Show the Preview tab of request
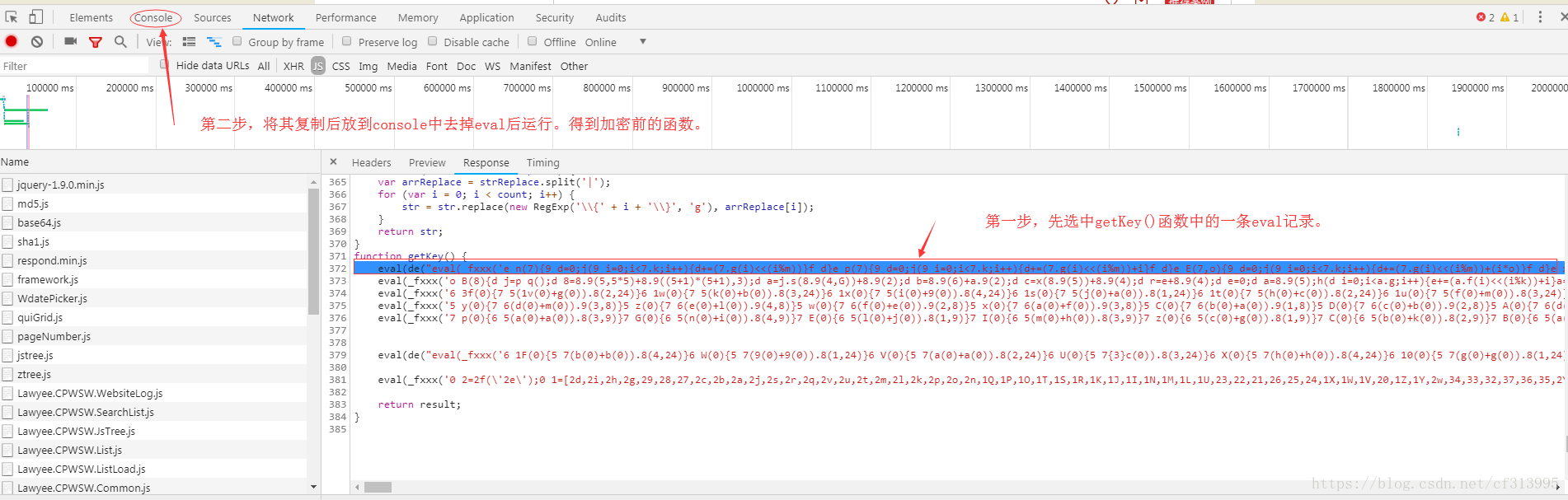This screenshot has width=1568, height=500. tap(427, 163)
